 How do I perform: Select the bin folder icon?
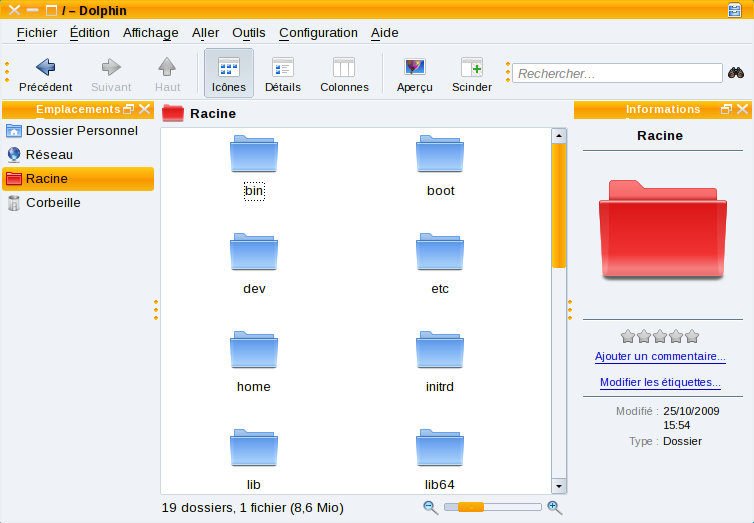pos(254,154)
